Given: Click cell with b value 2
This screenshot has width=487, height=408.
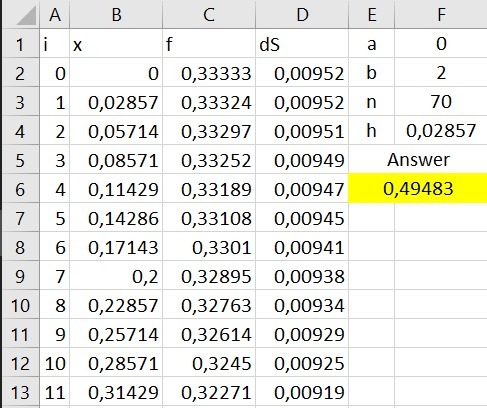Looking at the screenshot, I should pyautogui.click(x=441, y=73).
